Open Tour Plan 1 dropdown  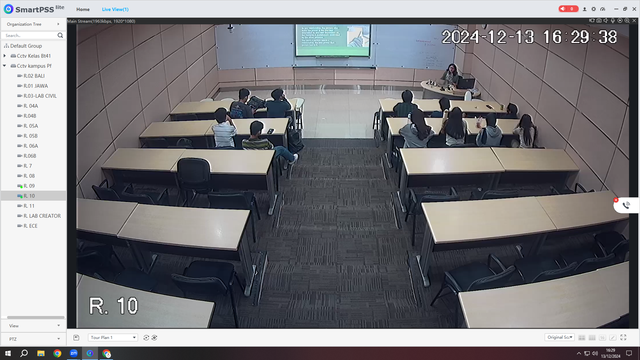(113, 338)
